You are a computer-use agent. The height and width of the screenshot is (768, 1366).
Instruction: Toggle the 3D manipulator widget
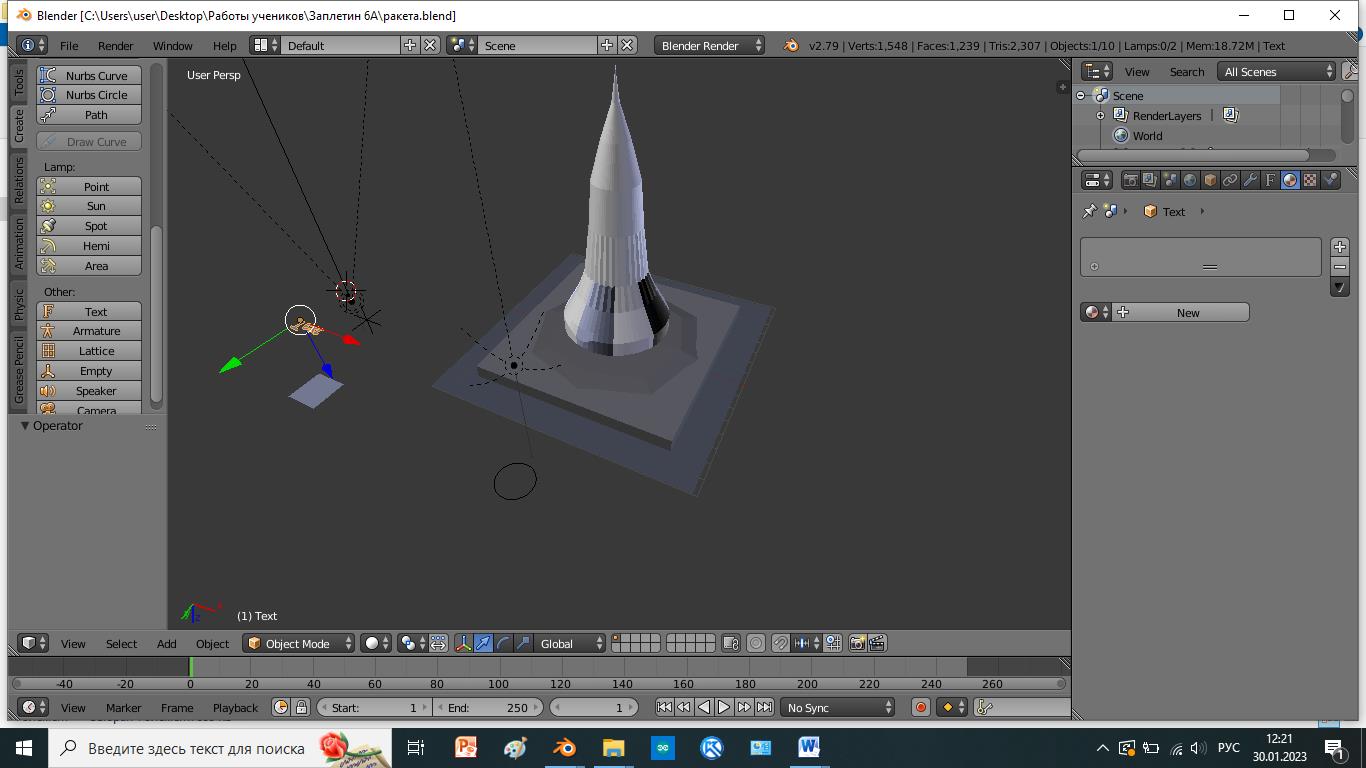(464, 643)
